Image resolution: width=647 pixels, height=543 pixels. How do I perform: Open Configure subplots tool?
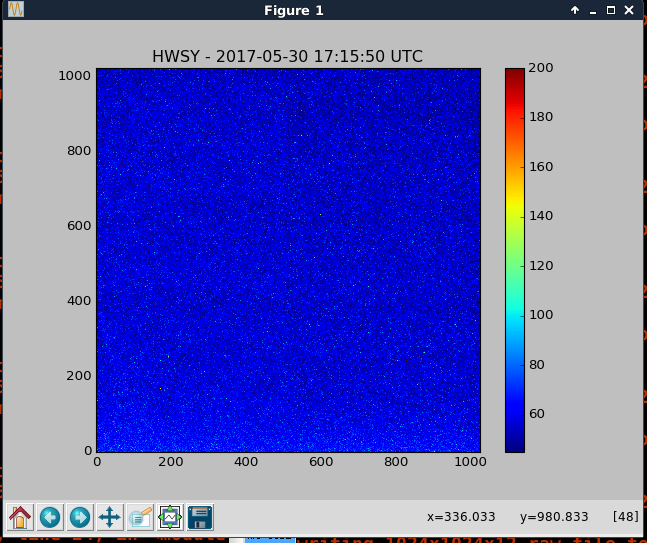(x=170, y=517)
